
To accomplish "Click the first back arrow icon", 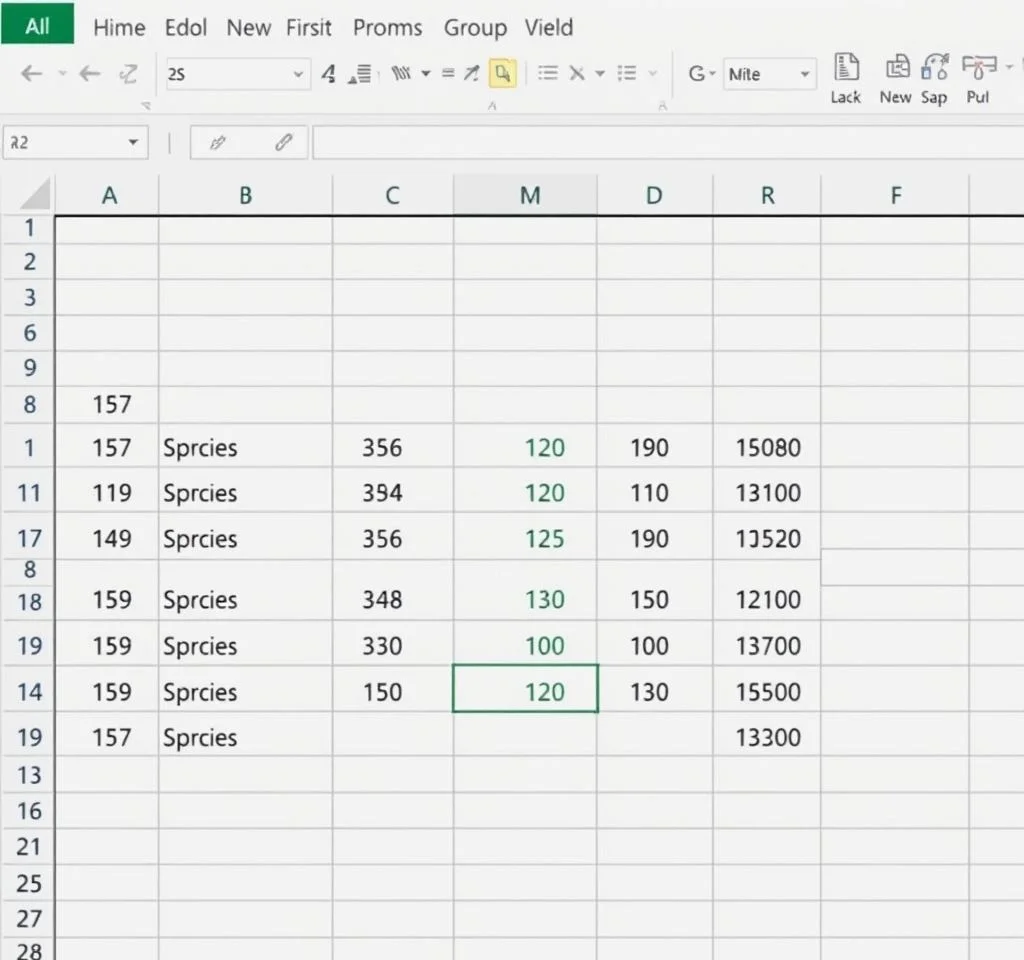I will (x=31, y=73).
